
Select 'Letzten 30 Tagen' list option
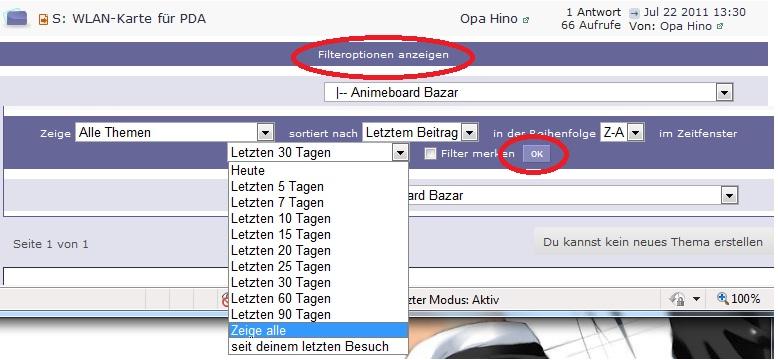[x=318, y=283]
